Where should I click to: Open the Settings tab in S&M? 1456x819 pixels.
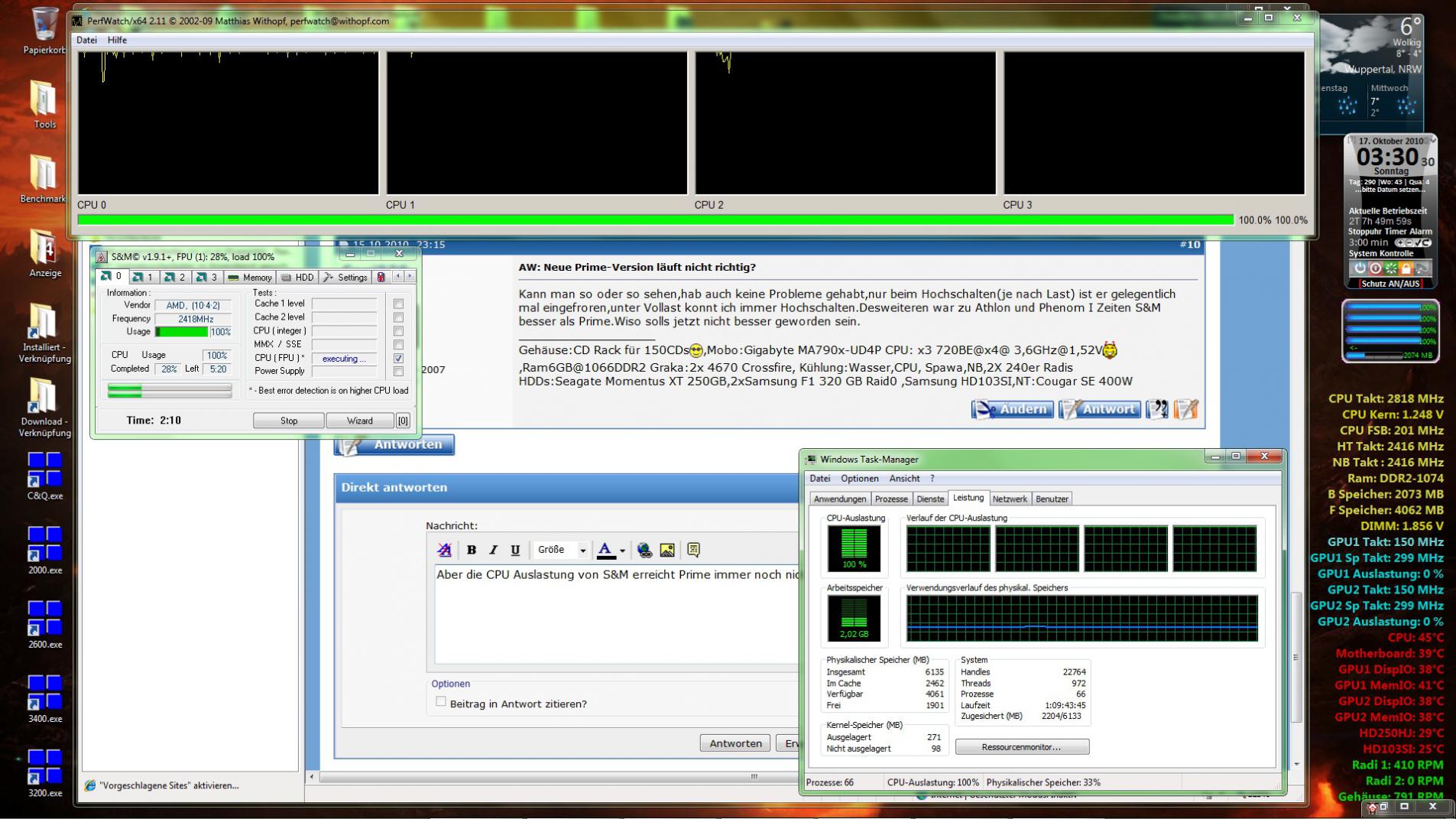coord(345,277)
